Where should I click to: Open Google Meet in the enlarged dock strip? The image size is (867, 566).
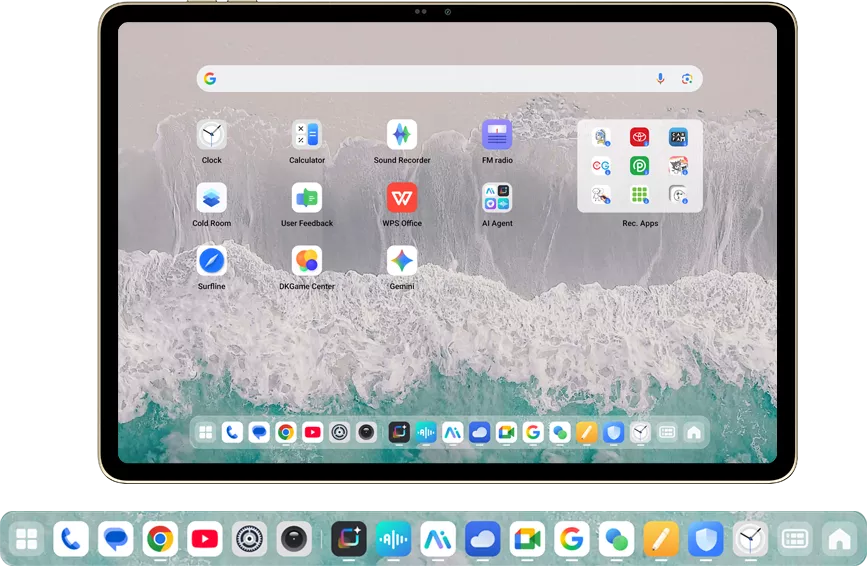point(526,540)
